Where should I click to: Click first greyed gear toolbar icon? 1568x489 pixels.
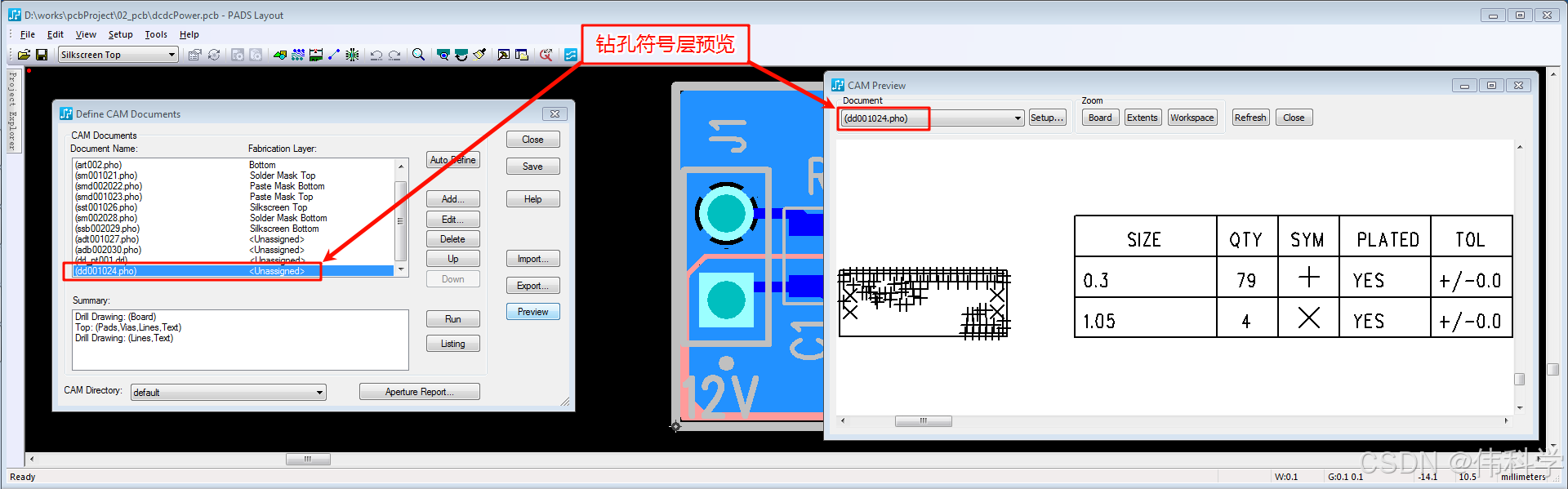pyautogui.click(x=238, y=55)
